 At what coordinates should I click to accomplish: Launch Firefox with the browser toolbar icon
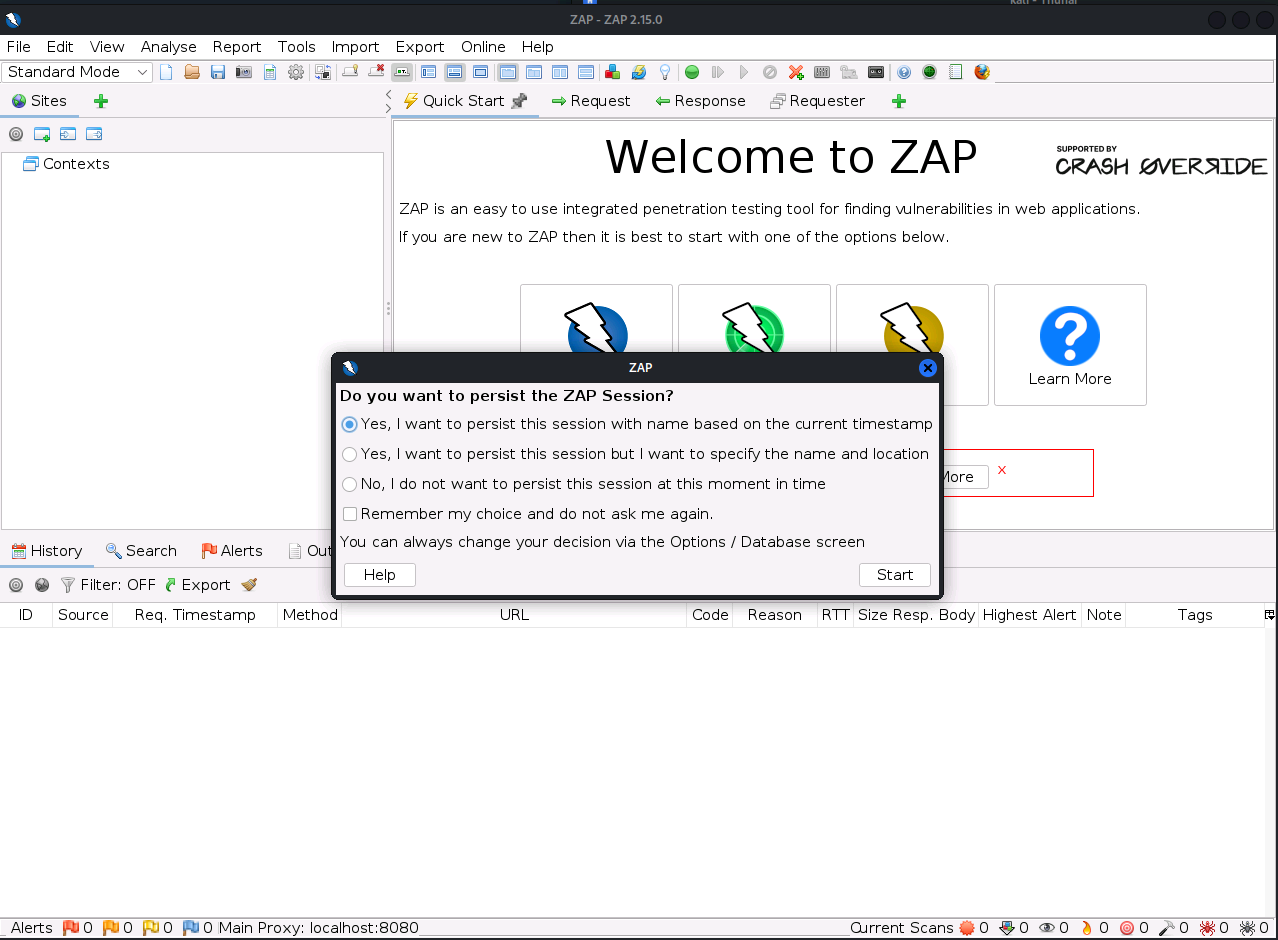[x=982, y=72]
